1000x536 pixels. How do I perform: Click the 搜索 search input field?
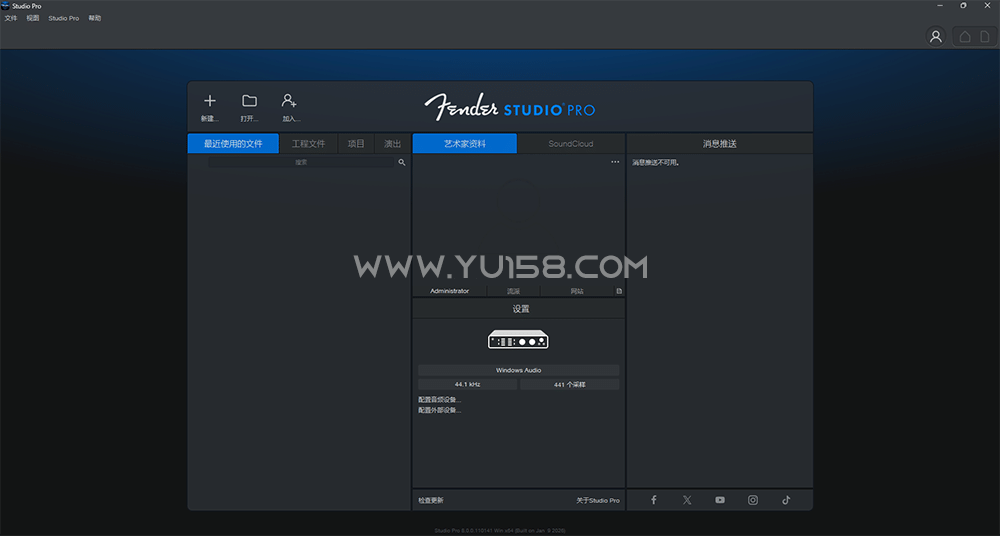click(x=301, y=163)
